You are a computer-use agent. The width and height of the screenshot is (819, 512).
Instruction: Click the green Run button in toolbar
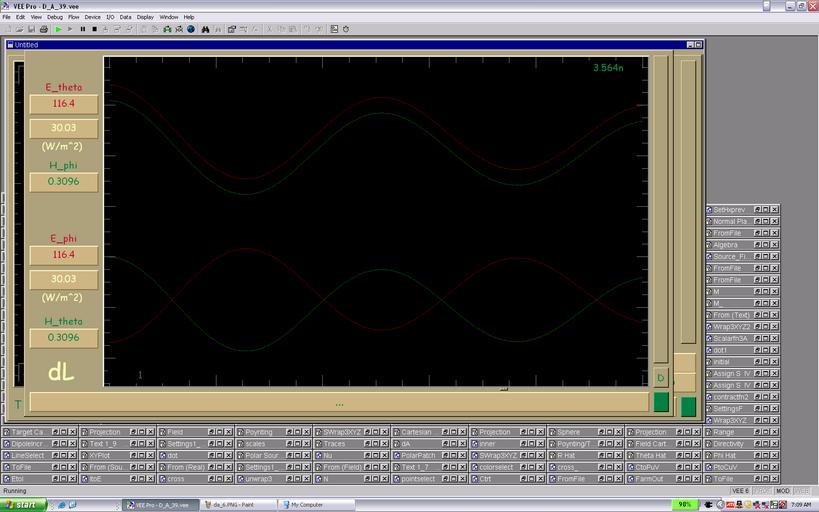[x=58, y=29]
